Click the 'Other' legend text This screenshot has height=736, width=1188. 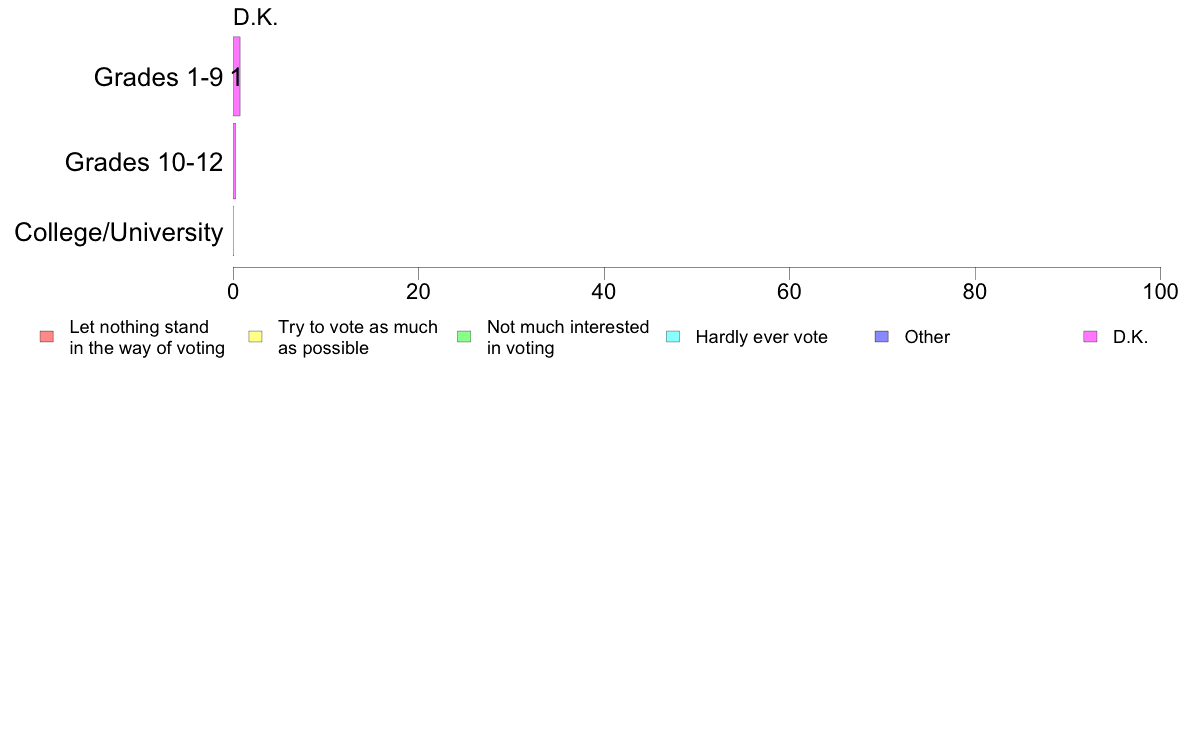pyautogui.click(x=927, y=337)
